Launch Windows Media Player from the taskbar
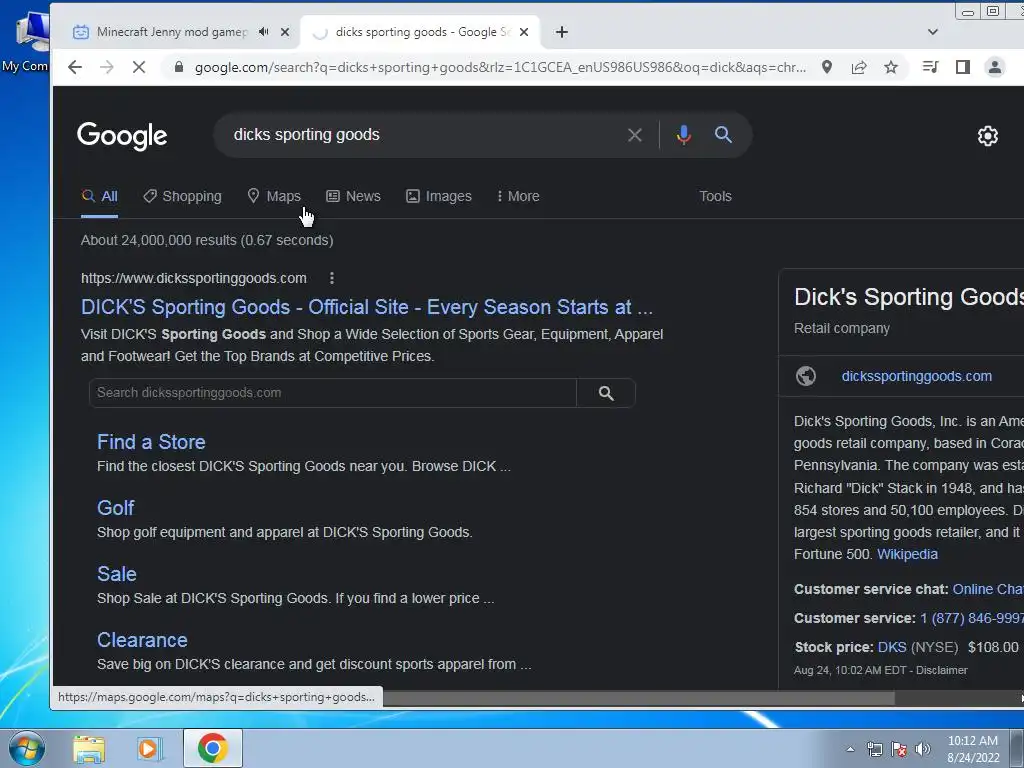The width and height of the screenshot is (1024, 768). click(x=150, y=748)
